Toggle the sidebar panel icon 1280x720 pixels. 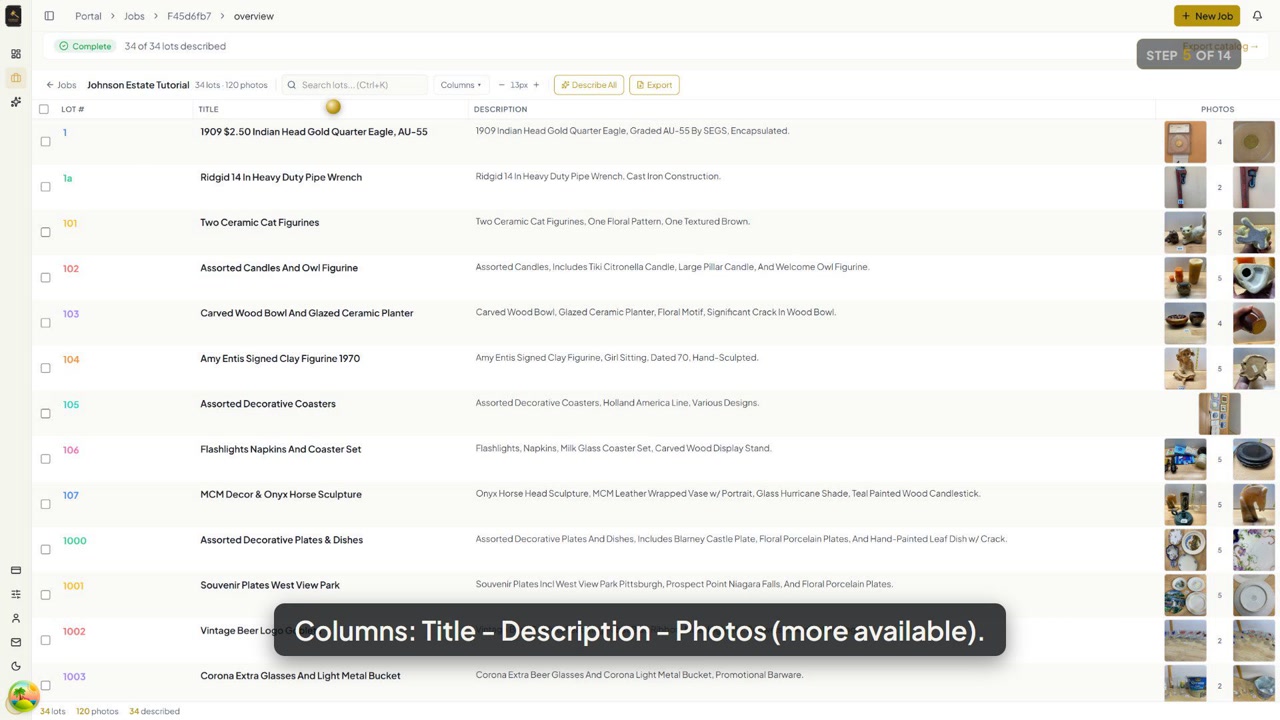pyautogui.click(x=49, y=16)
